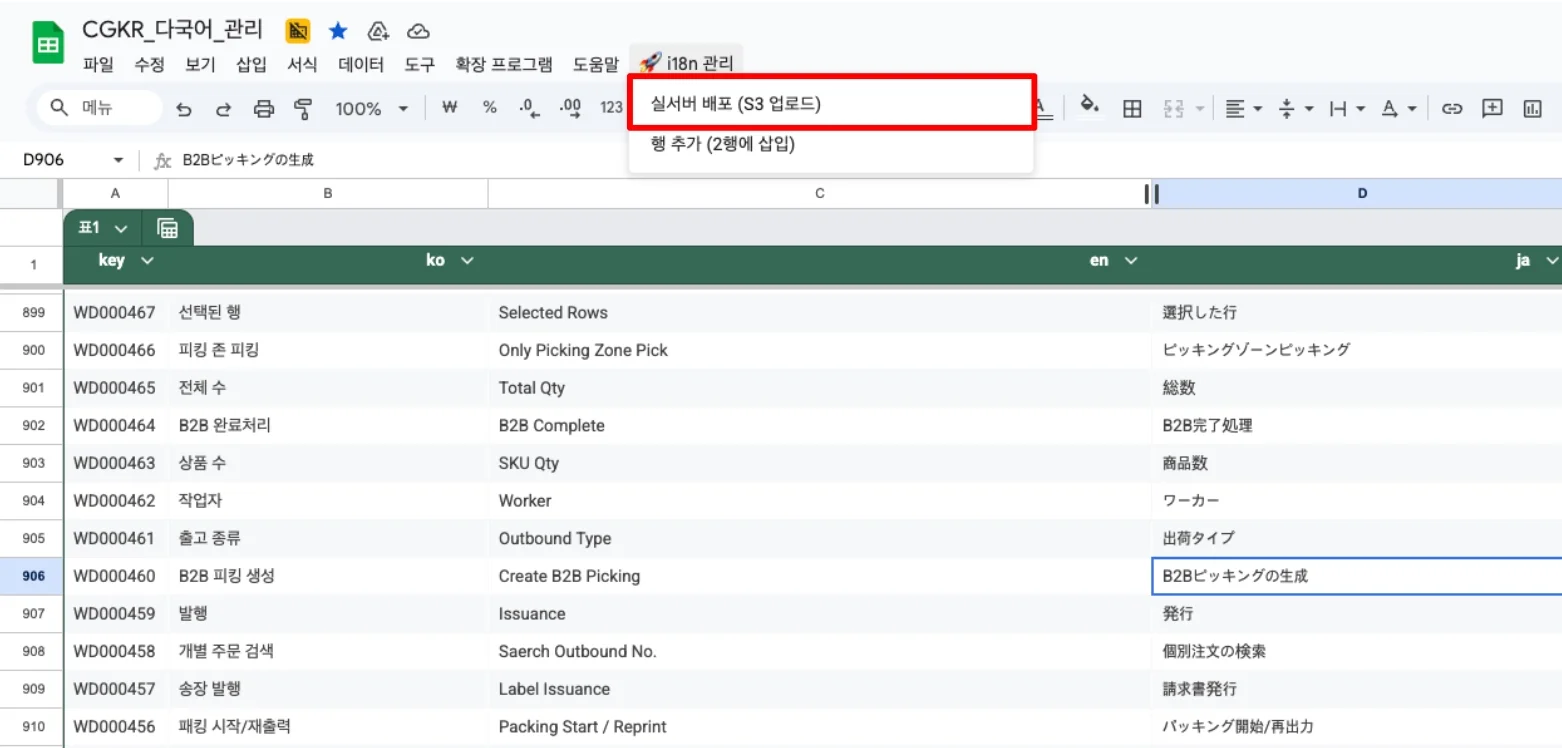
Task: Insert a hyperlink
Action: pyautogui.click(x=1452, y=109)
